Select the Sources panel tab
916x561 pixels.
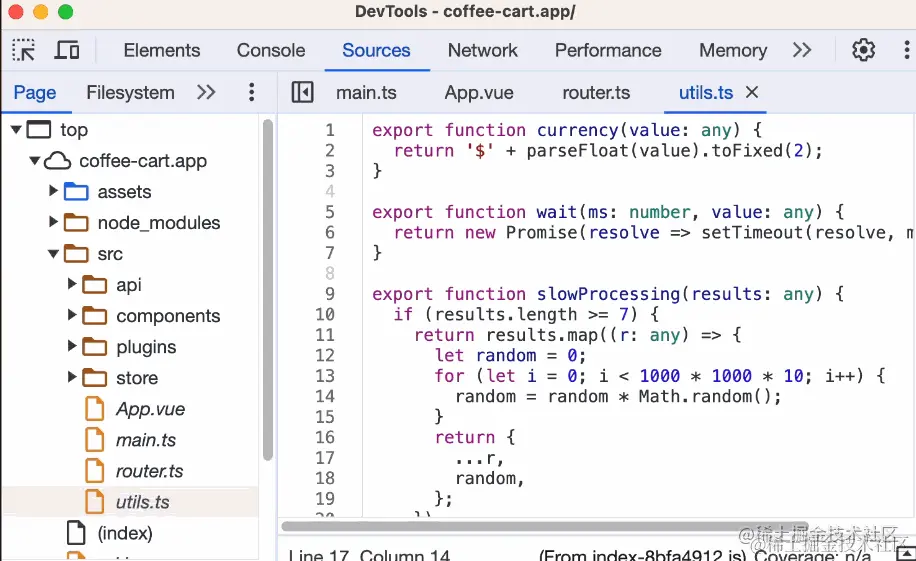(x=376, y=50)
